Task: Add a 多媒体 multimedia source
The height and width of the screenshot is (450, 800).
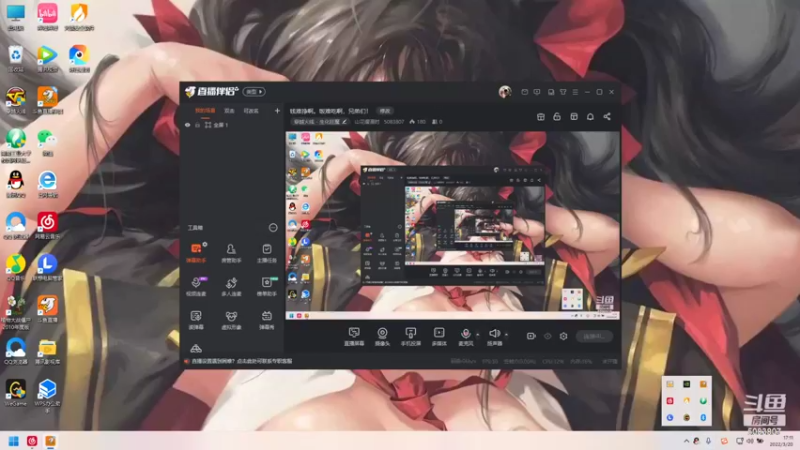Action: click(x=439, y=337)
